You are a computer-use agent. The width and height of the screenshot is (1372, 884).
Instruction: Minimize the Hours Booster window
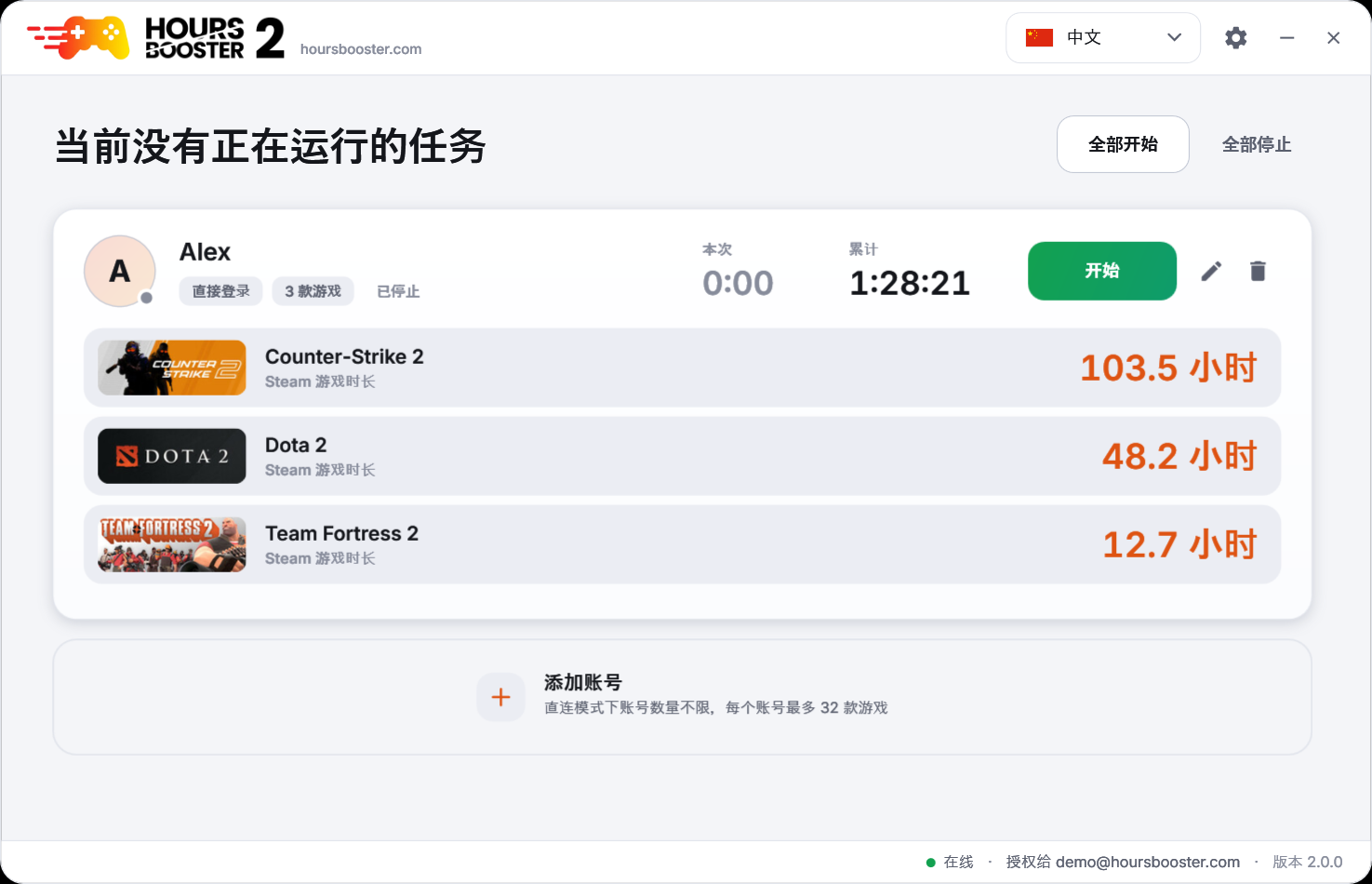(x=1286, y=38)
